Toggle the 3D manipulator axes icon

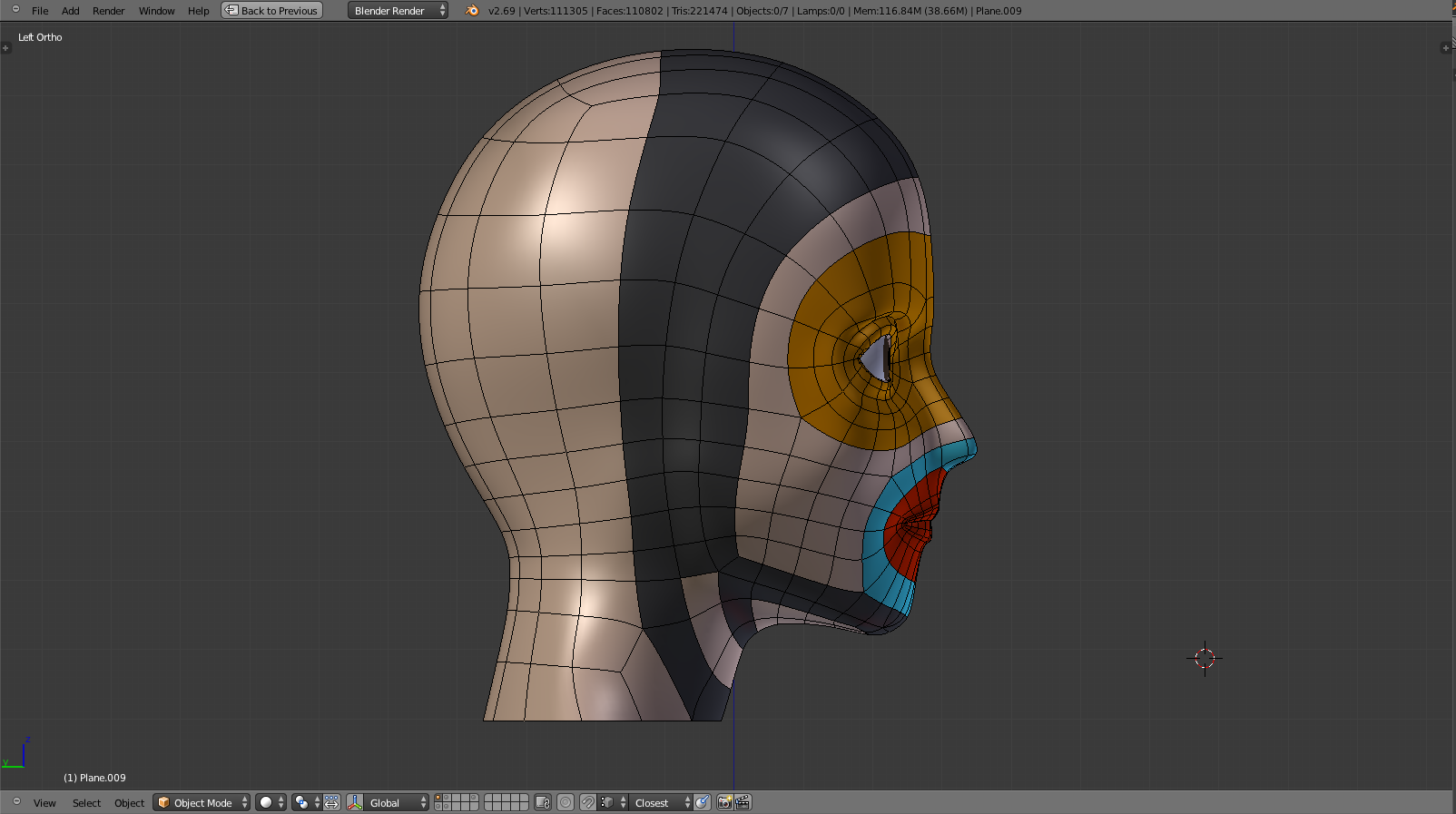(355, 802)
